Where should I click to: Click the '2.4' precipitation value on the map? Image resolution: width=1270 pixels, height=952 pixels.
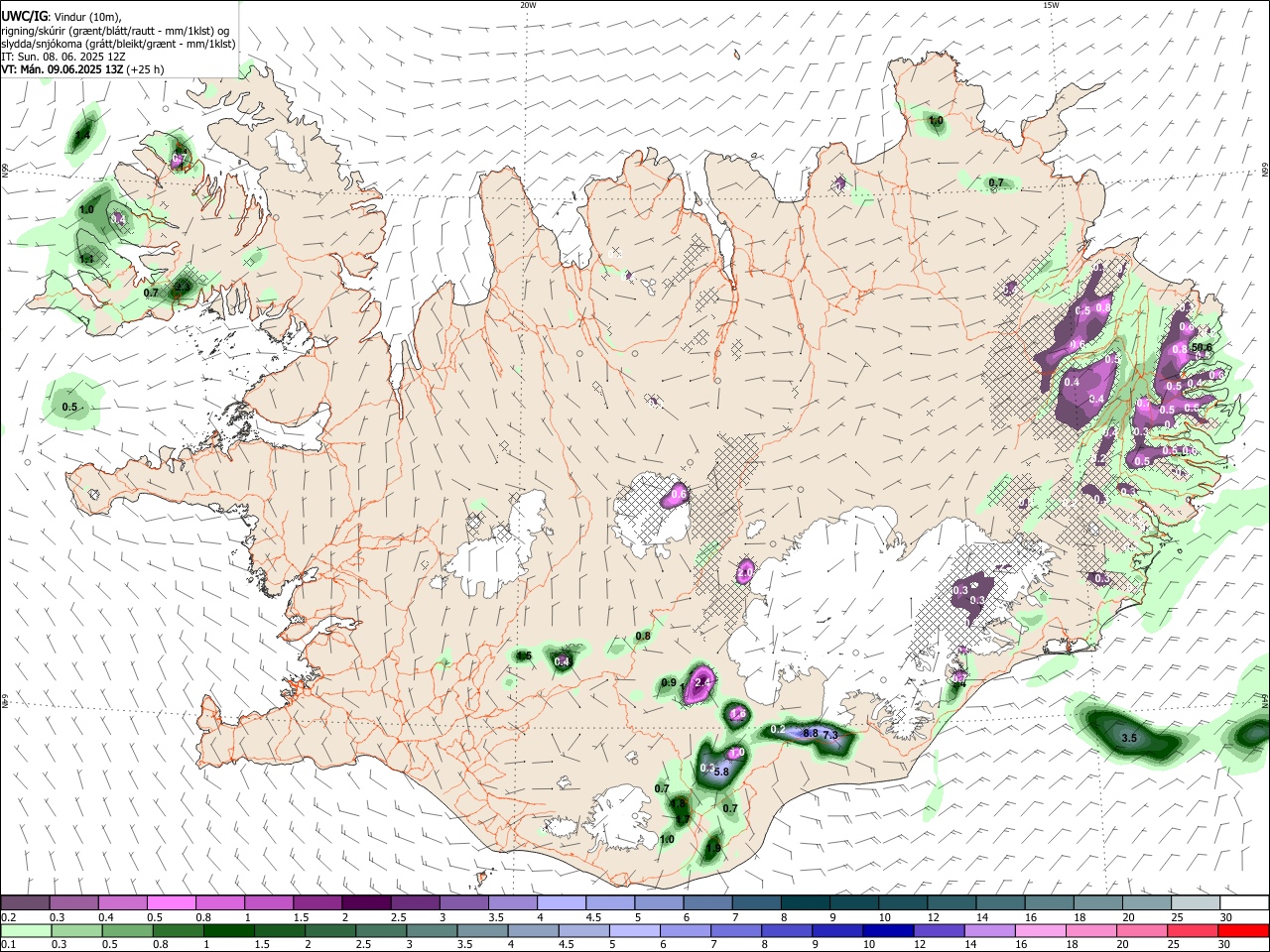[x=703, y=682]
